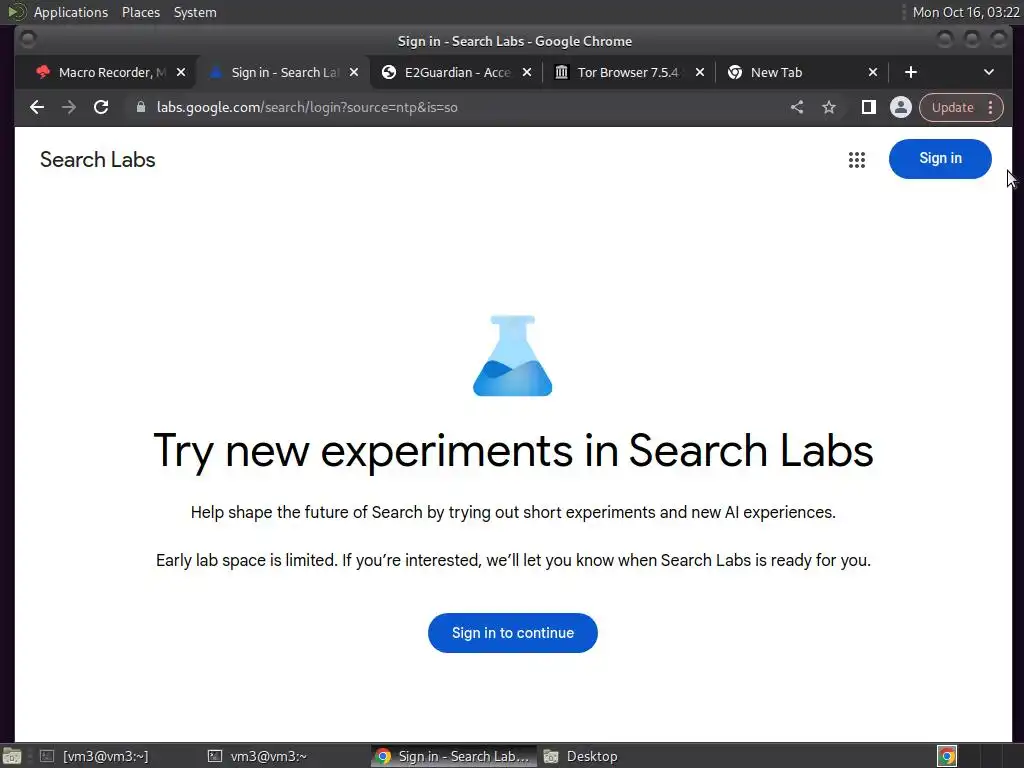
Task: Click the Sign in button at top right
Action: tap(940, 159)
